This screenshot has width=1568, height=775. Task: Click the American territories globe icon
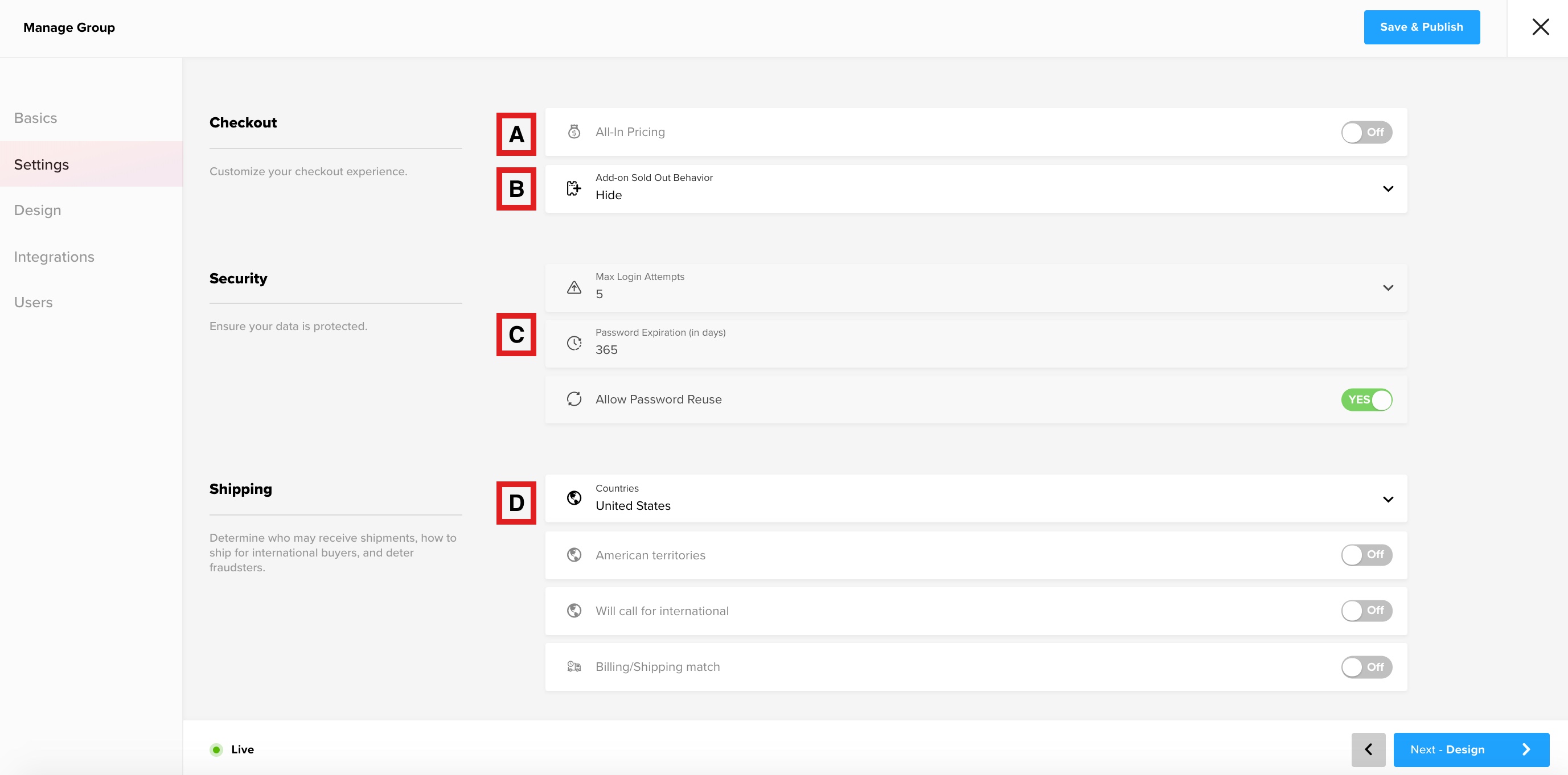[x=574, y=555]
